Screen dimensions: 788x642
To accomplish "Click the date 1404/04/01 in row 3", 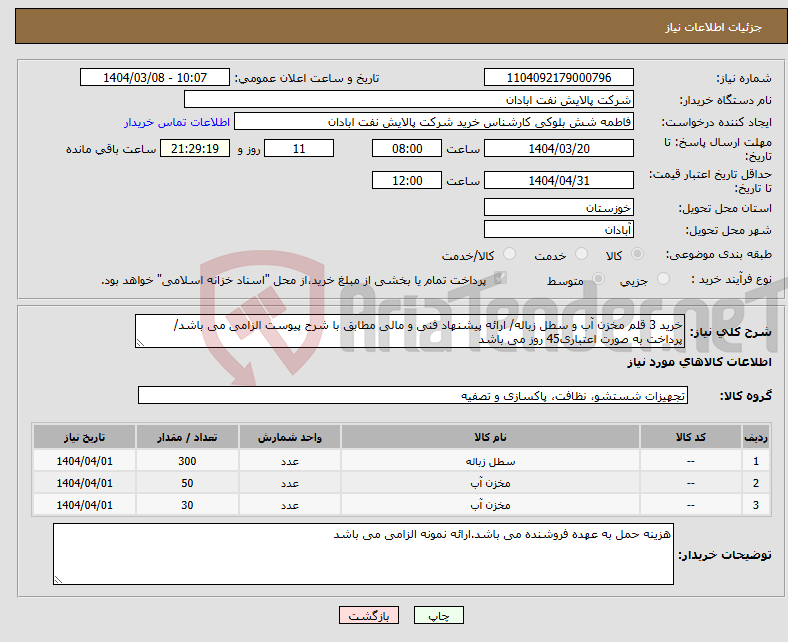I will click(84, 505).
